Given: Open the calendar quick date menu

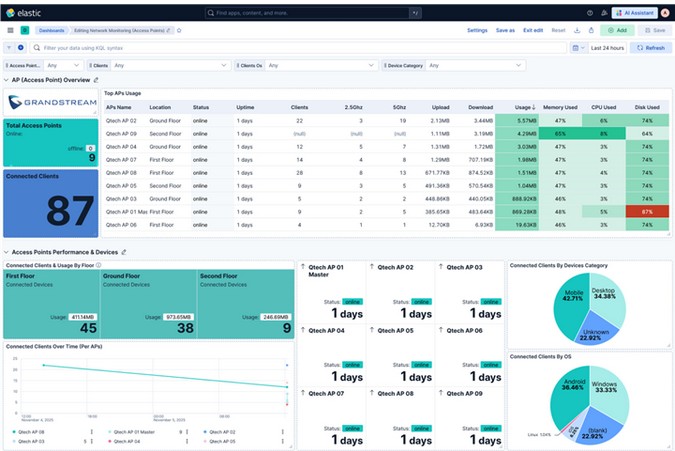Looking at the screenshot, I should [x=578, y=48].
